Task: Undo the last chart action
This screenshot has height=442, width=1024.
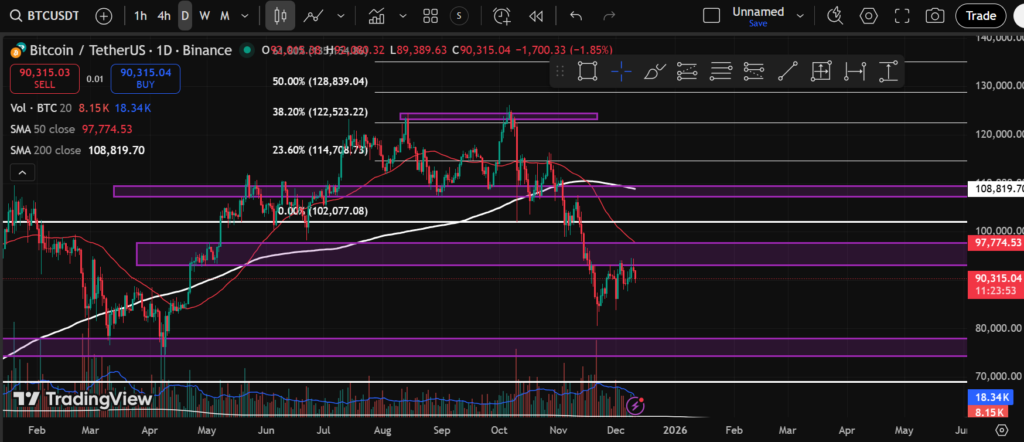Action: click(x=575, y=16)
